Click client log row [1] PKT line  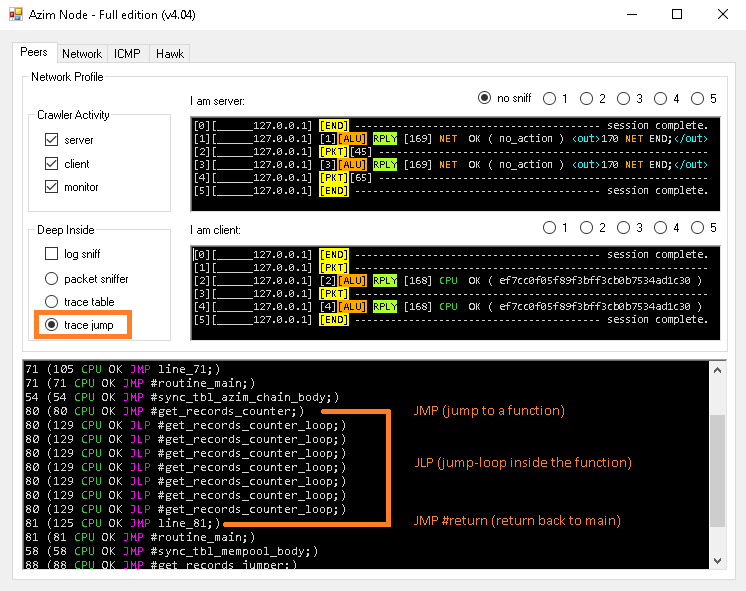click(x=451, y=267)
